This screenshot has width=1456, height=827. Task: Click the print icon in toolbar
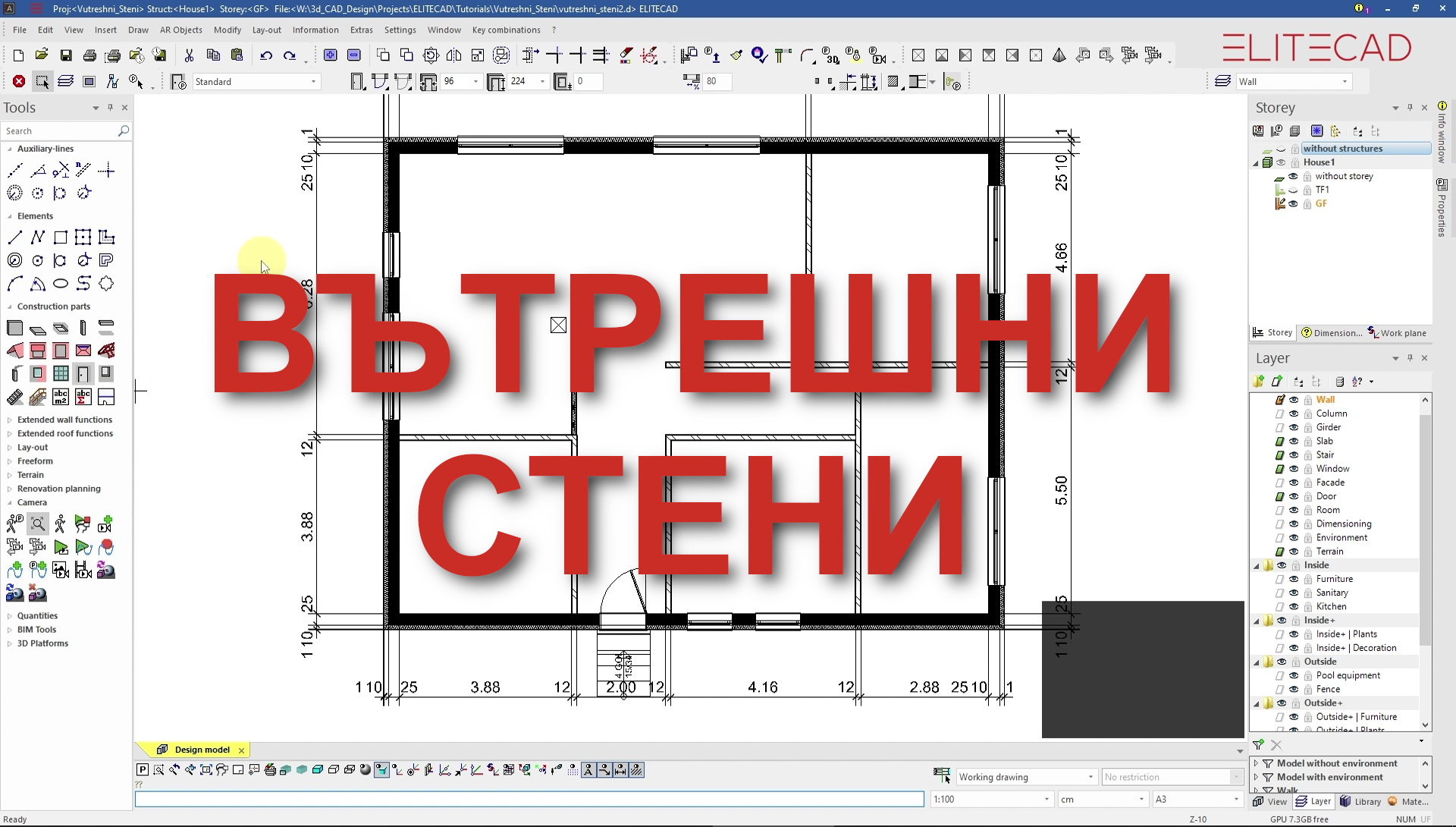click(x=89, y=55)
